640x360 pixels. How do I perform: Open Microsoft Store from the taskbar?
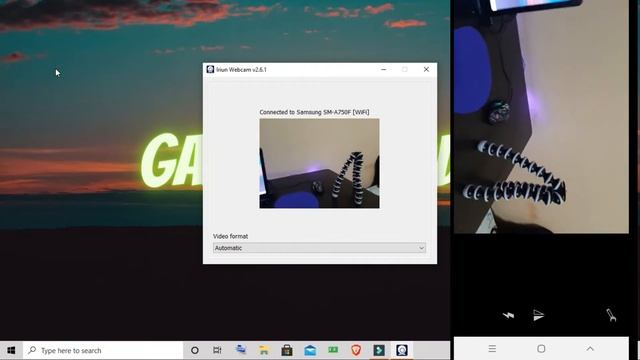point(287,350)
